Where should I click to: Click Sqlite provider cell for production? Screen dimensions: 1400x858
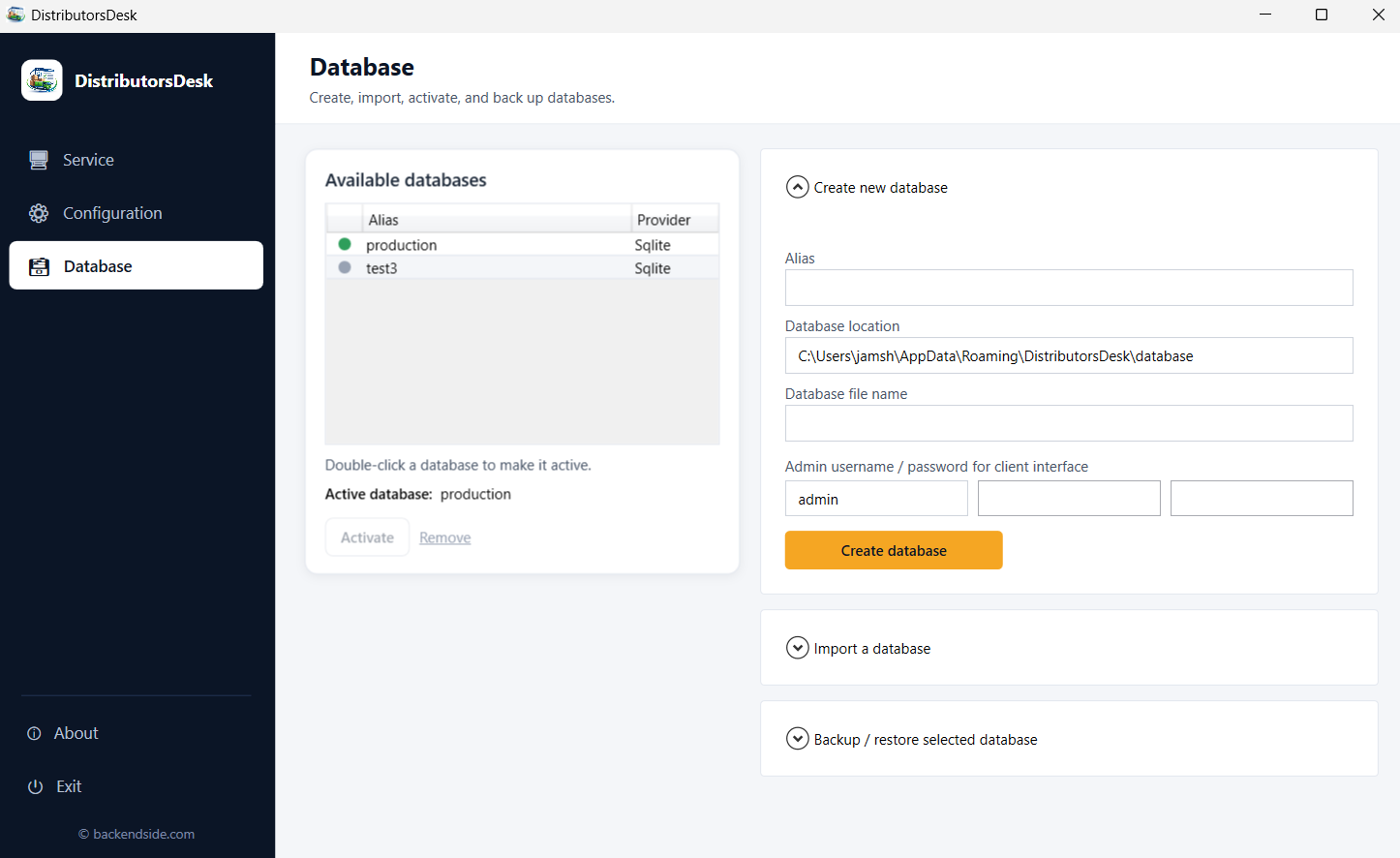point(653,245)
